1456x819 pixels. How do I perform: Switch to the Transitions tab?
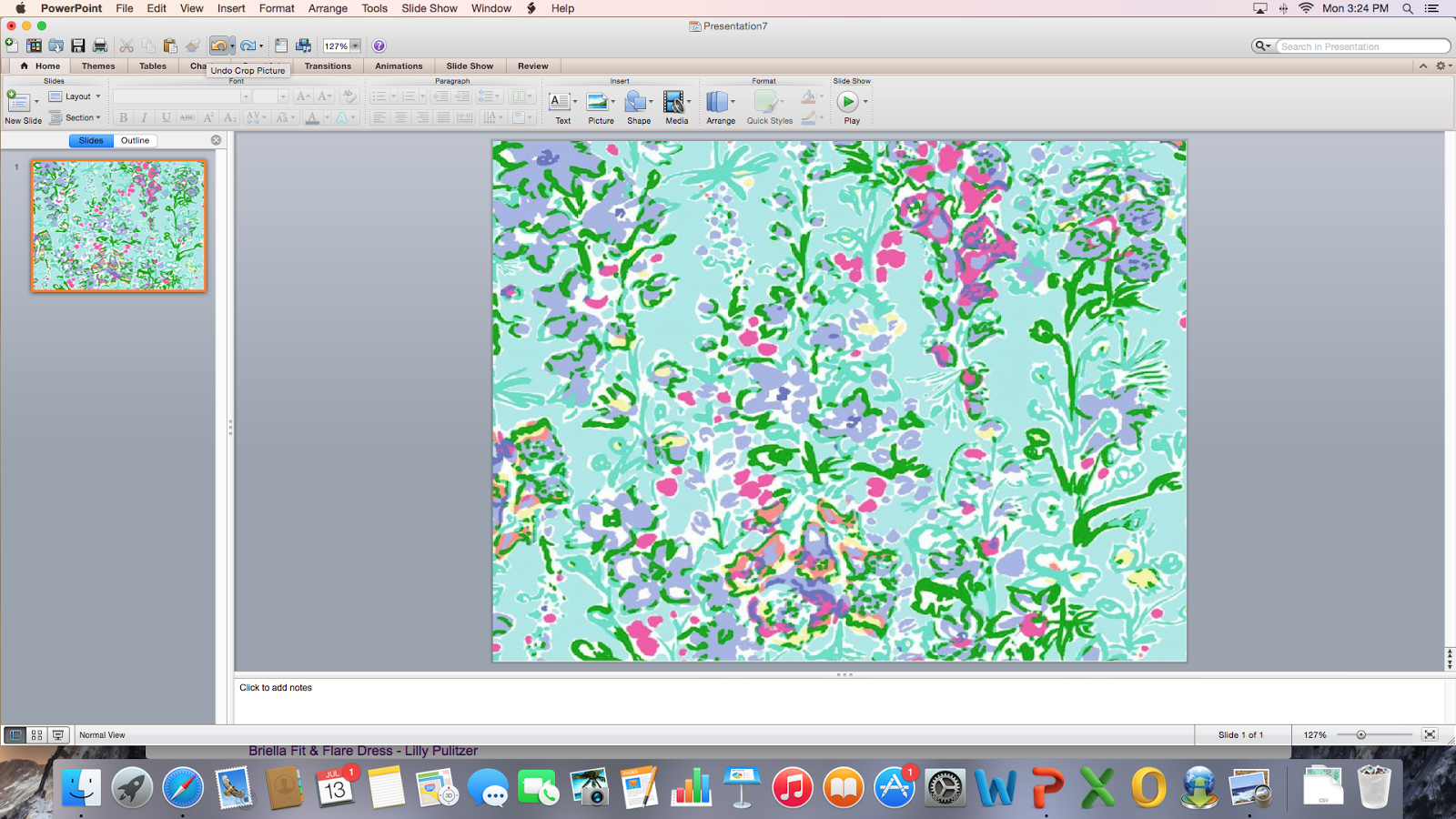328,66
